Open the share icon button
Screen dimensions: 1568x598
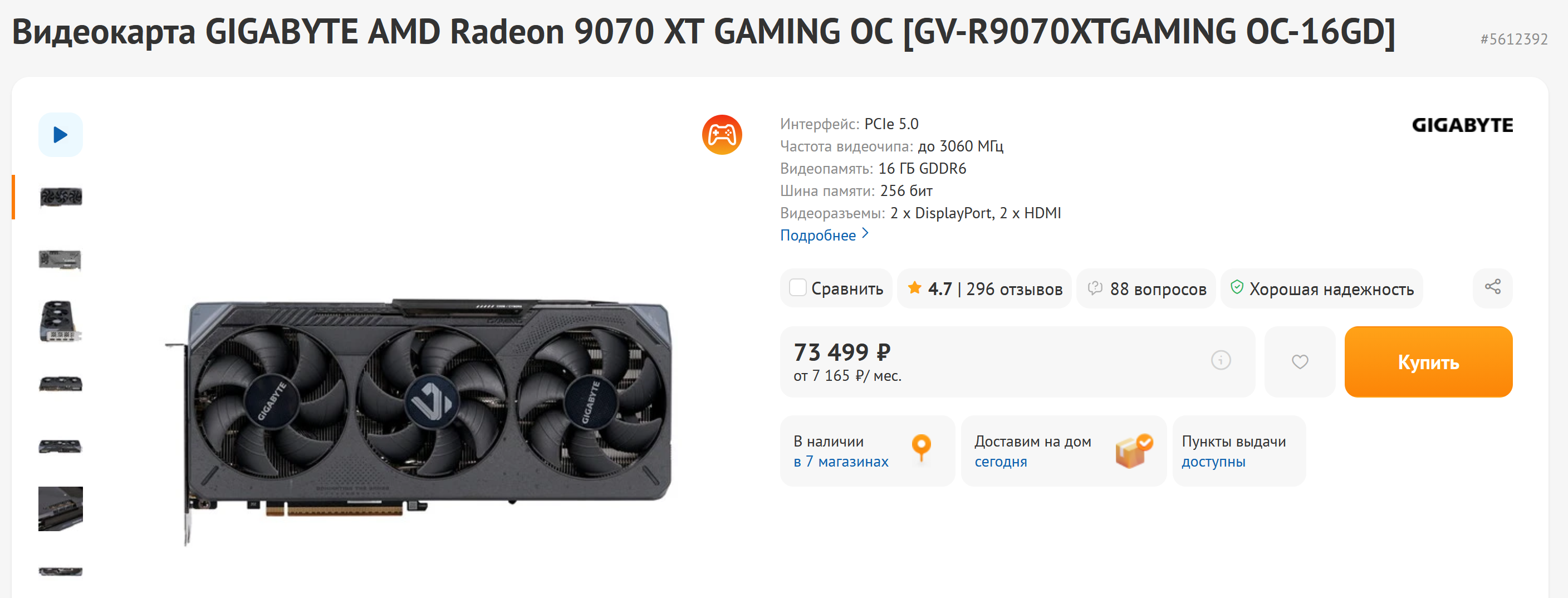[1492, 287]
